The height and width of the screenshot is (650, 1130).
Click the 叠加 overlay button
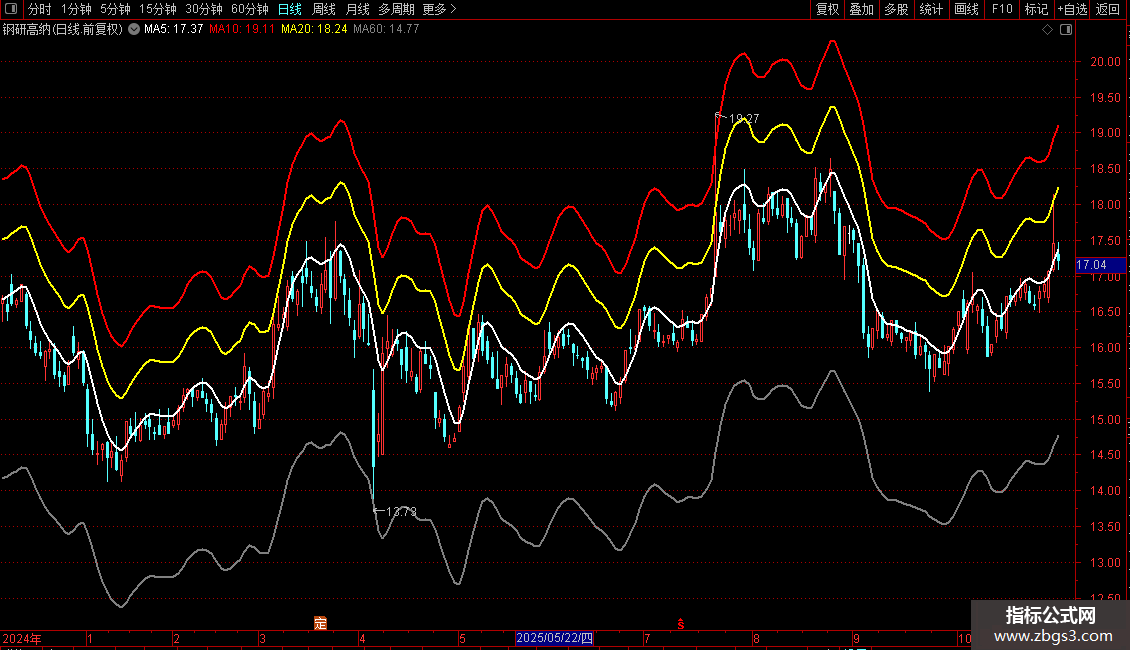pyautogui.click(x=861, y=9)
